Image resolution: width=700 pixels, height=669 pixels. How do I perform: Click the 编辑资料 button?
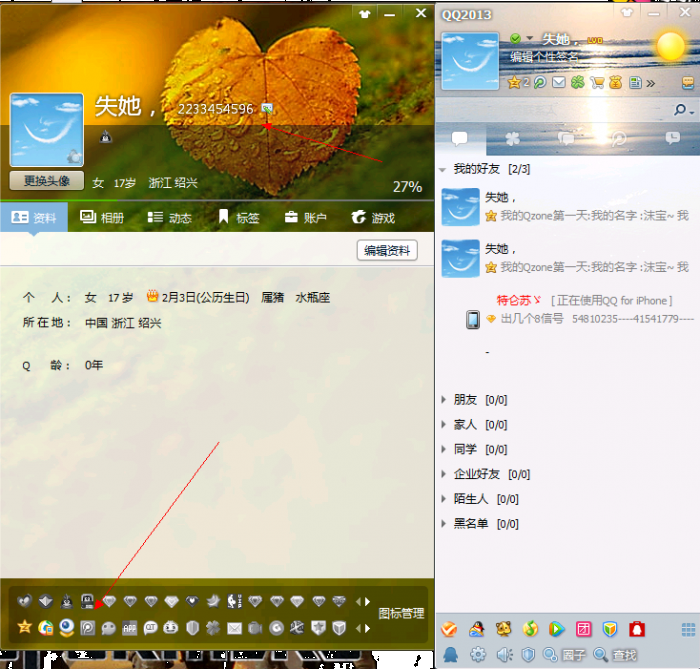(x=387, y=250)
